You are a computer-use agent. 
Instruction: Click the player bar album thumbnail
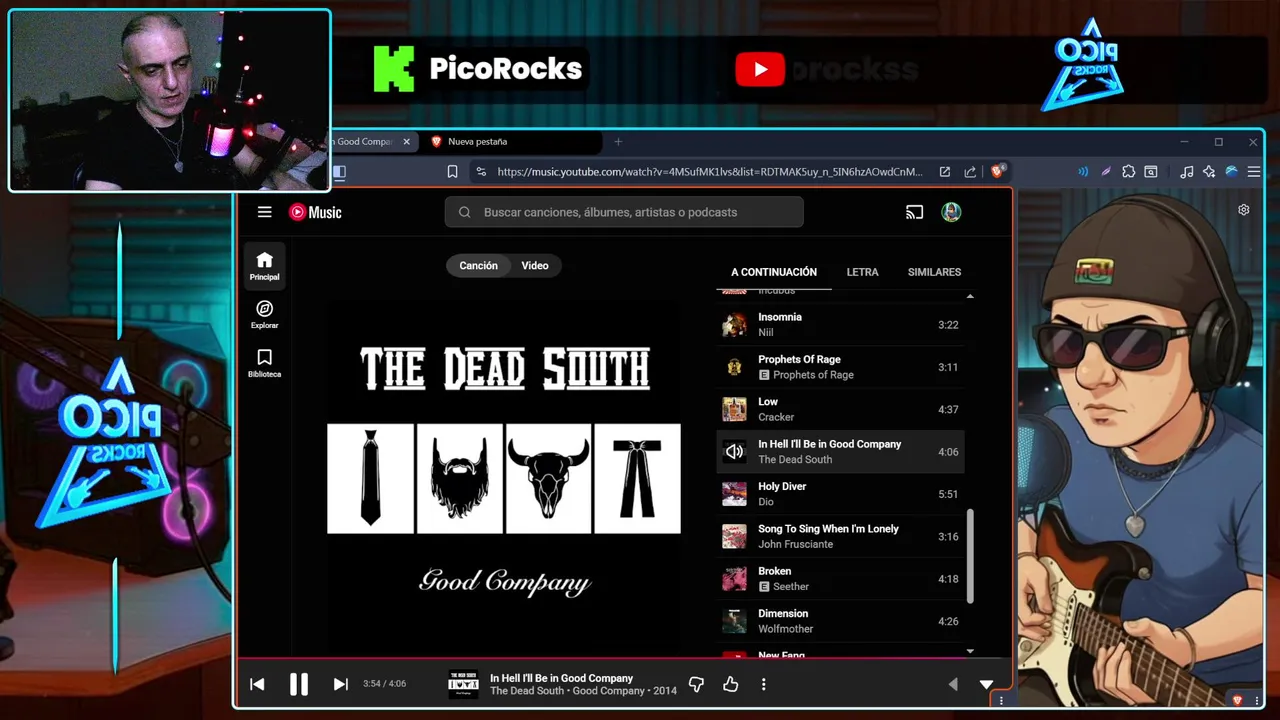click(x=463, y=684)
